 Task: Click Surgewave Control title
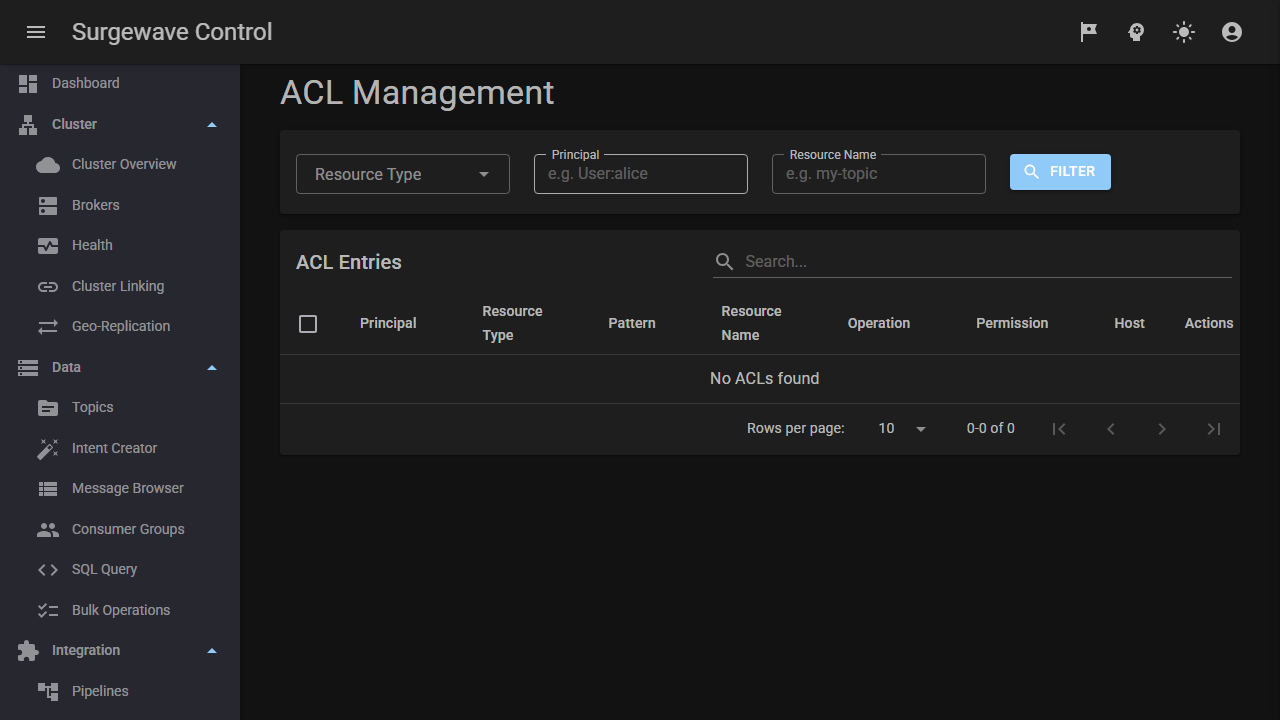coord(172,32)
